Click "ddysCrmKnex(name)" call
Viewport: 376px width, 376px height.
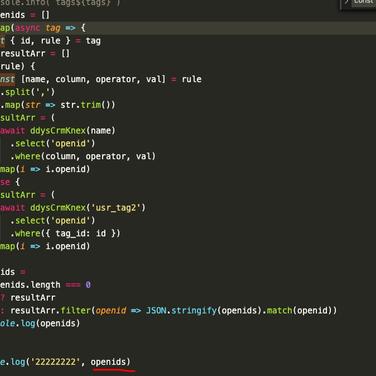point(73,131)
